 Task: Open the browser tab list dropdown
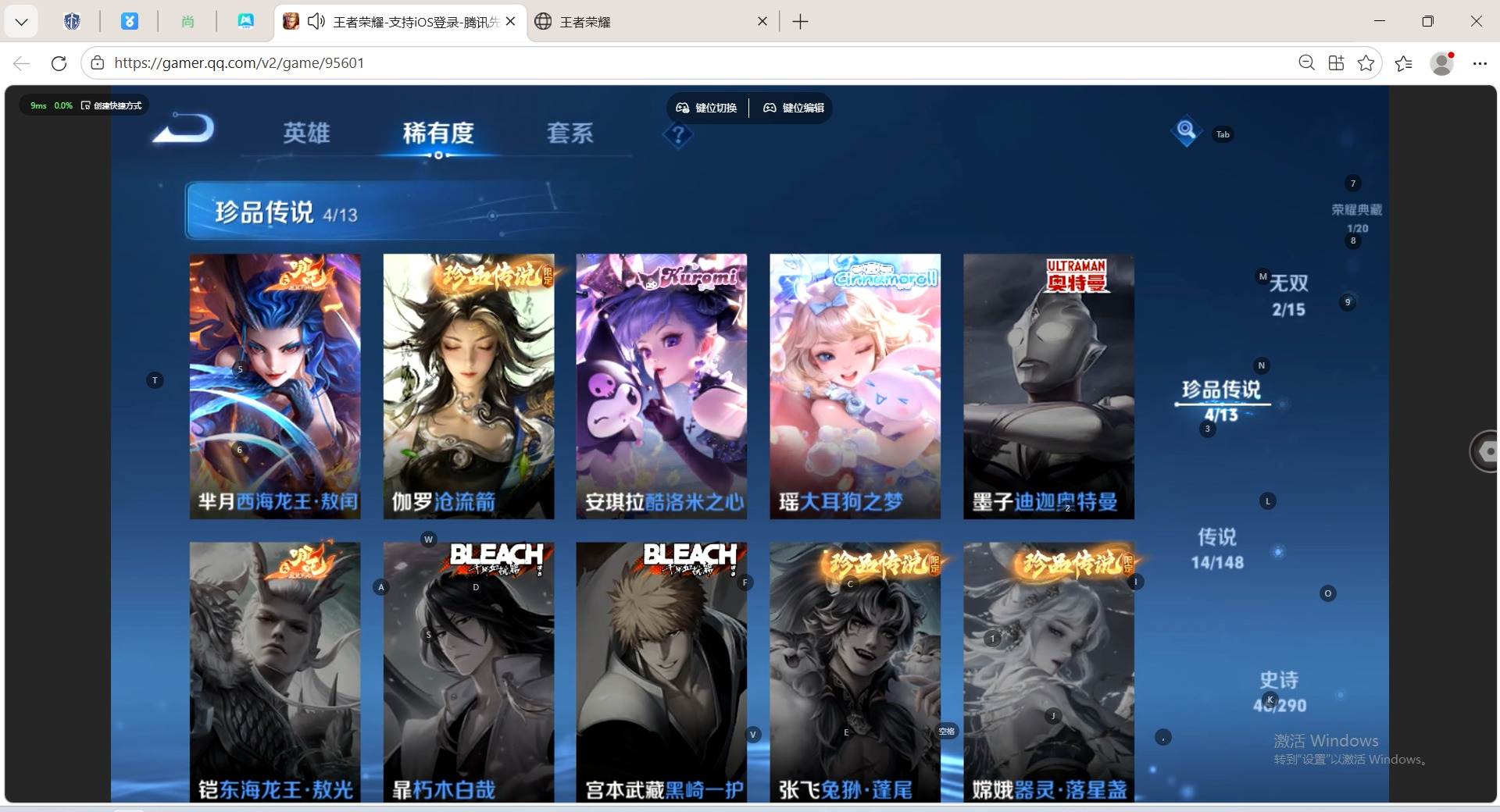22,22
